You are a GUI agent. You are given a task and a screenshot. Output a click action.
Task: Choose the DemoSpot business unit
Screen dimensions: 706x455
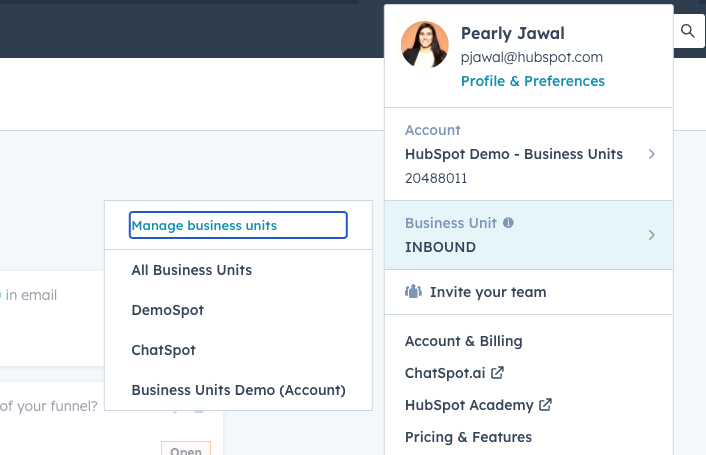[x=167, y=310]
